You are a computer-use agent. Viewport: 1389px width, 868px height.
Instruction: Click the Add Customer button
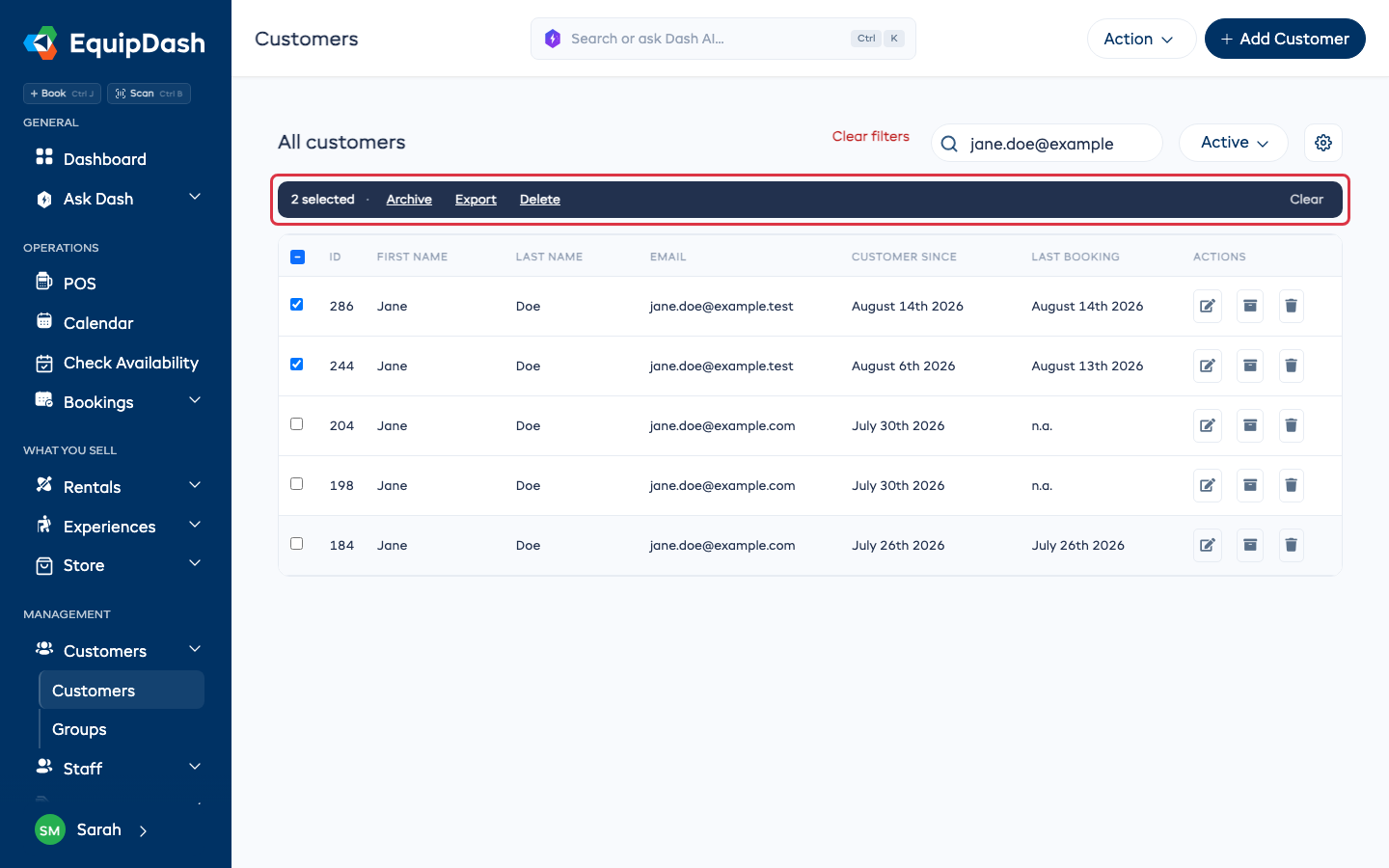(1285, 39)
